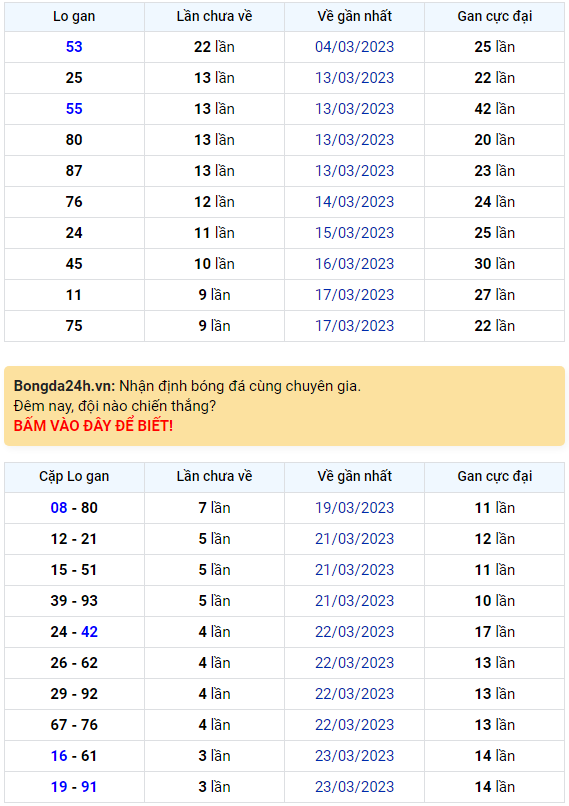This screenshot has height=806, width=569.
Task: Click the 27 lần cell in row 11
Action: point(494,295)
